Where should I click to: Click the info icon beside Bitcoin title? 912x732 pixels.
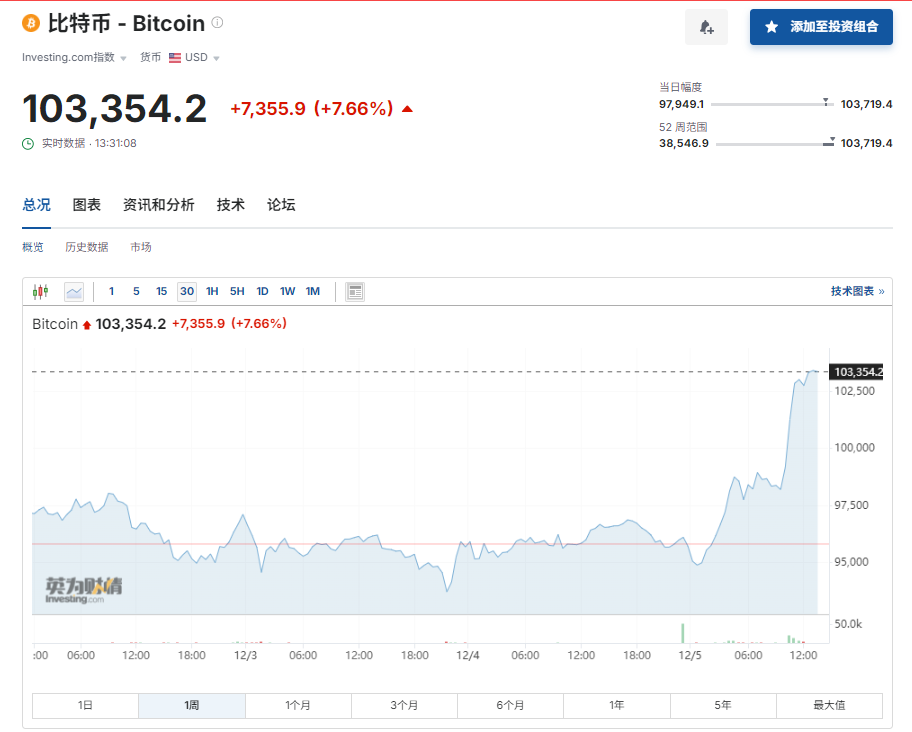(x=218, y=23)
